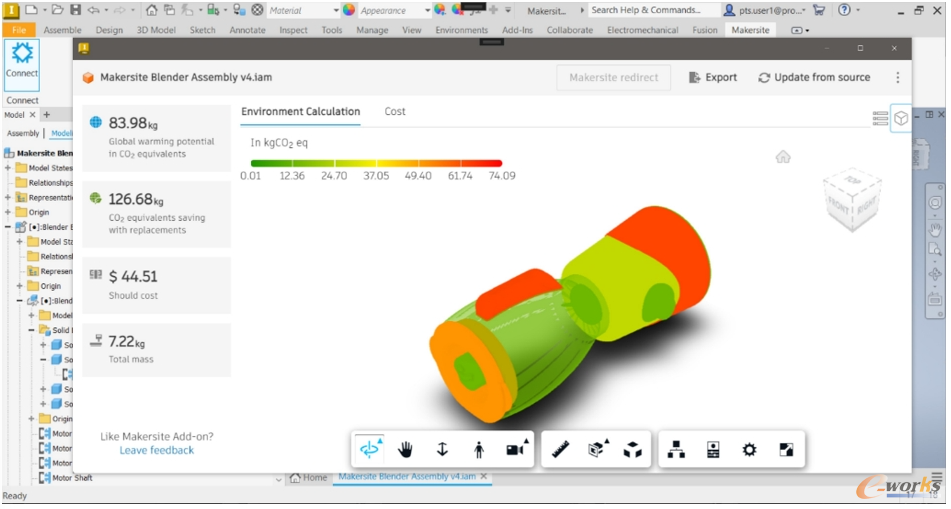Click the viewer Home view icon
This screenshot has height=509, width=951.
point(783,157)
